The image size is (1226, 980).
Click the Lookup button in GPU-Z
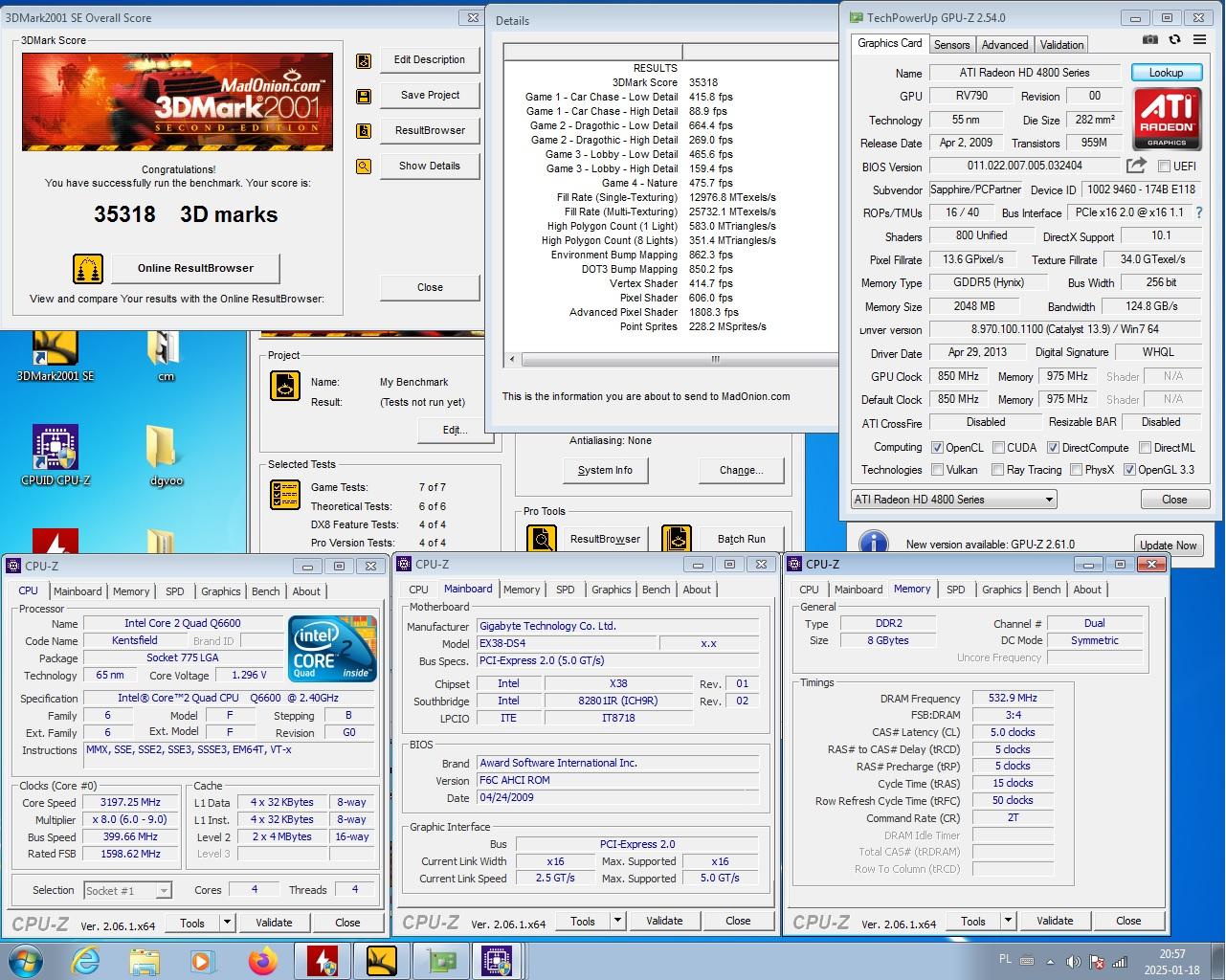click(1166, 73)
